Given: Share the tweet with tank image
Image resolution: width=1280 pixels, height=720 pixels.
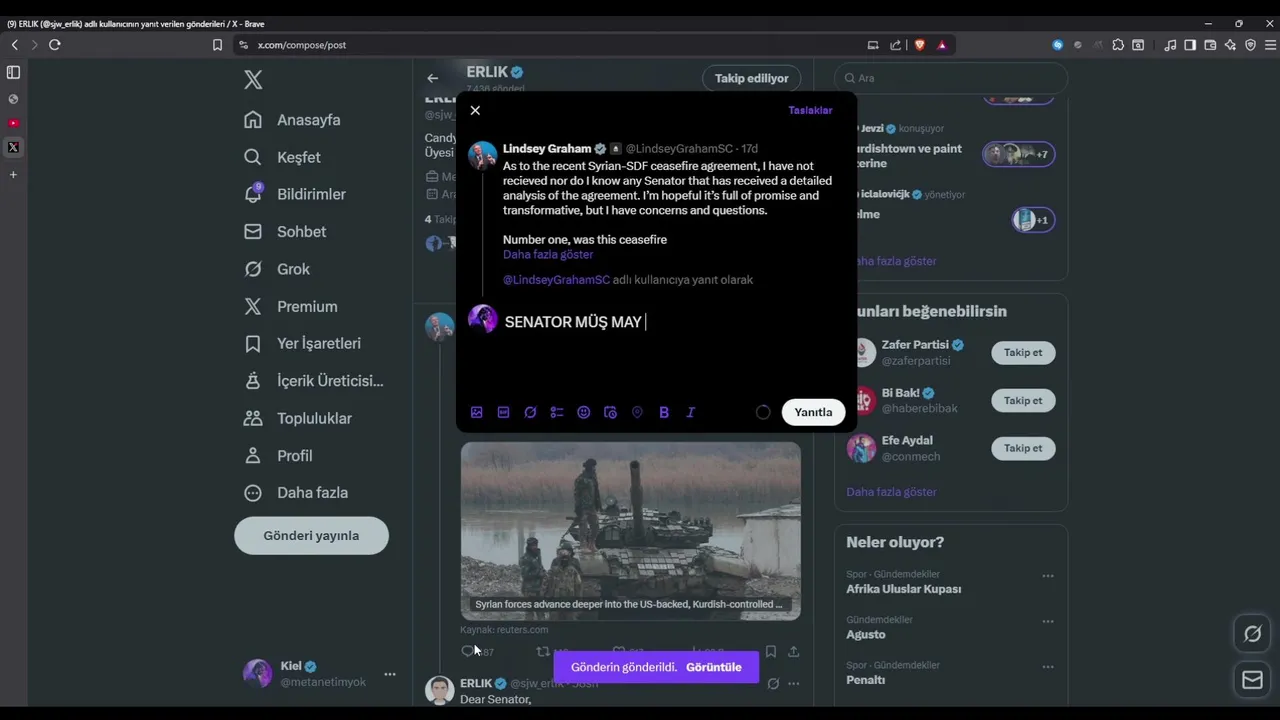Looking at the screenshot, I should (x=794, y=651).
